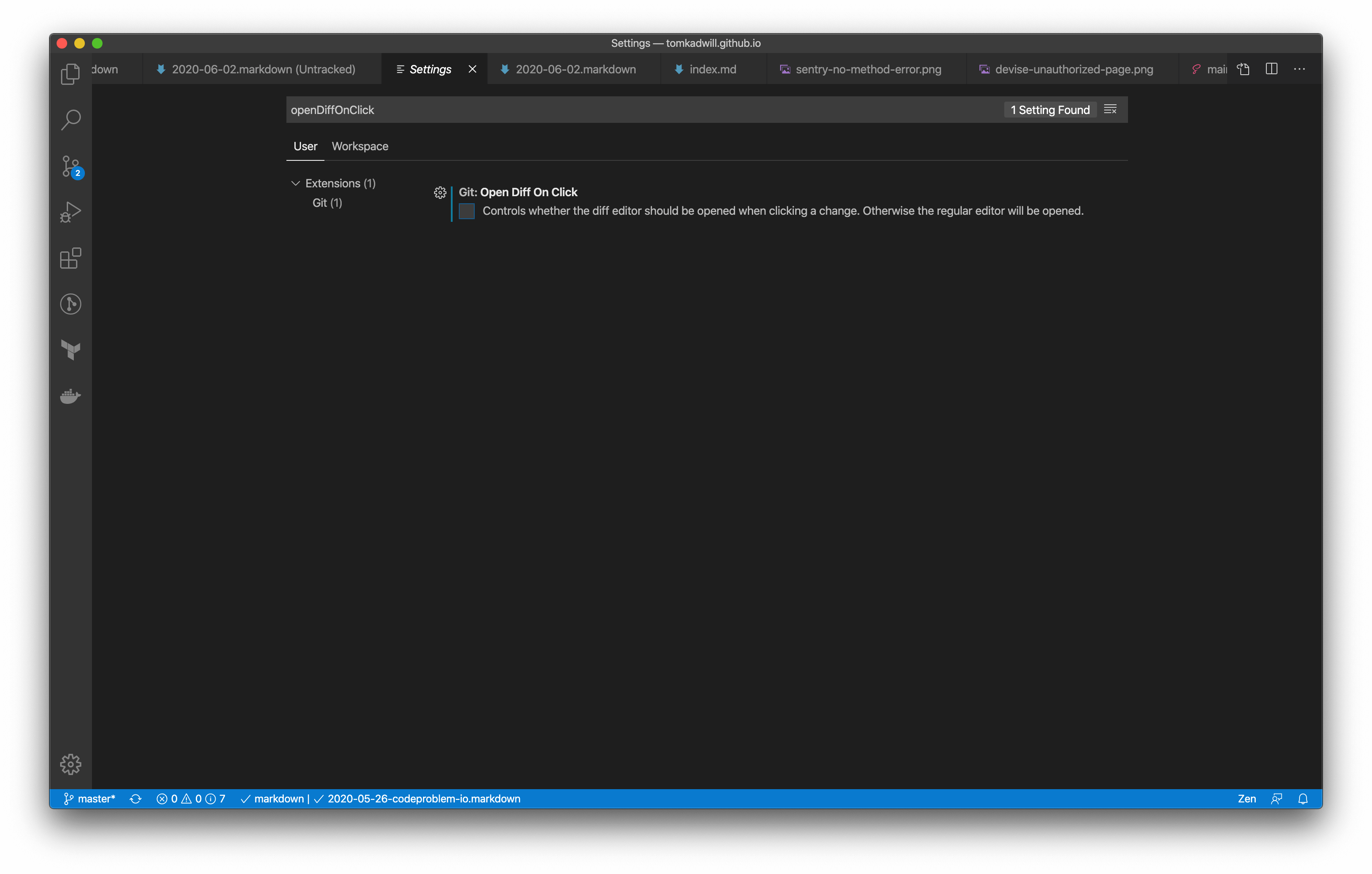Image resolution: width=1372 pixels, height=874 pixels.
Task: Open the Manage gear in activity bar
Action: (71, 764)
